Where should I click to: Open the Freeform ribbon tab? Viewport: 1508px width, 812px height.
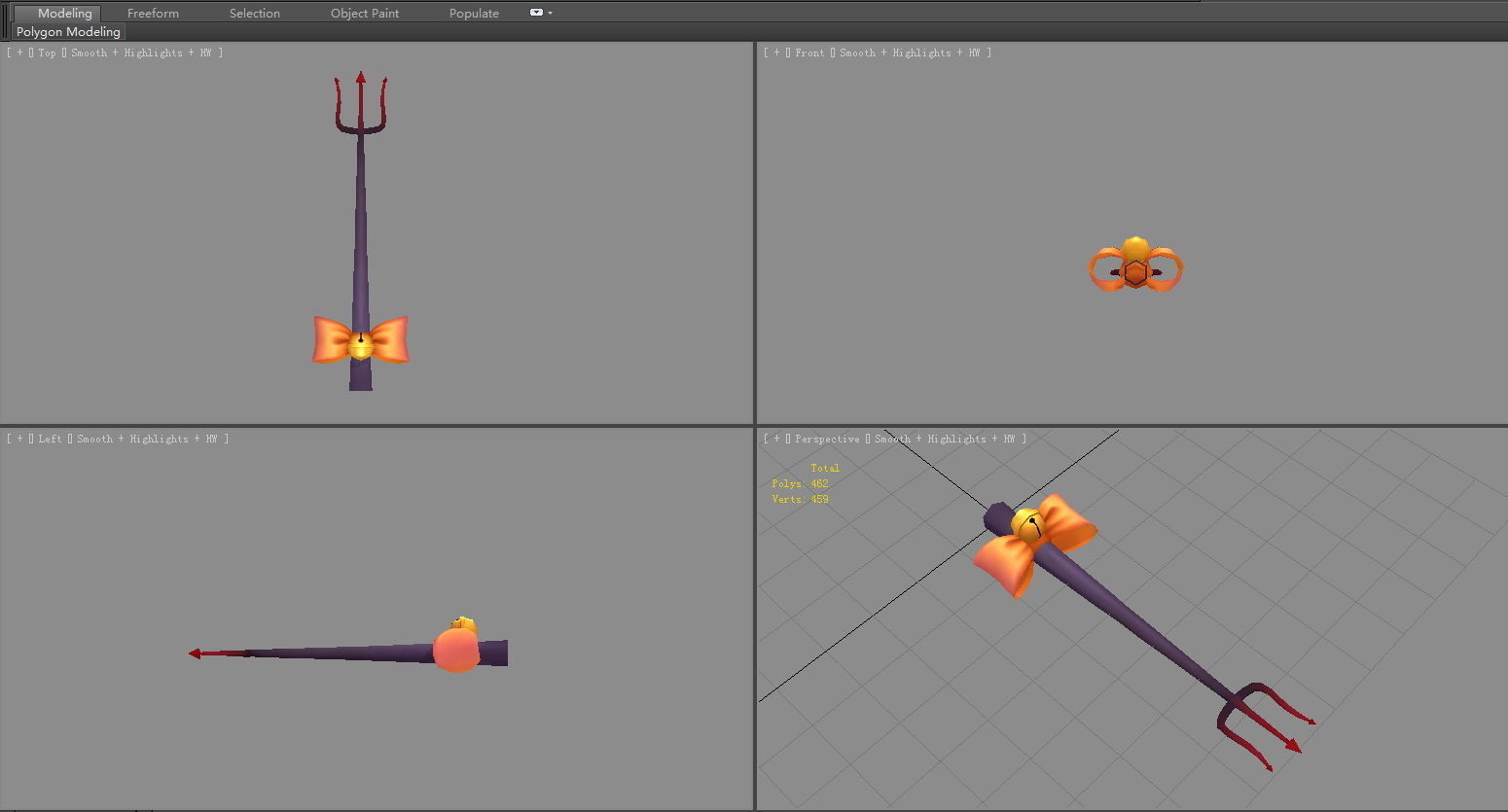point(153,13)
